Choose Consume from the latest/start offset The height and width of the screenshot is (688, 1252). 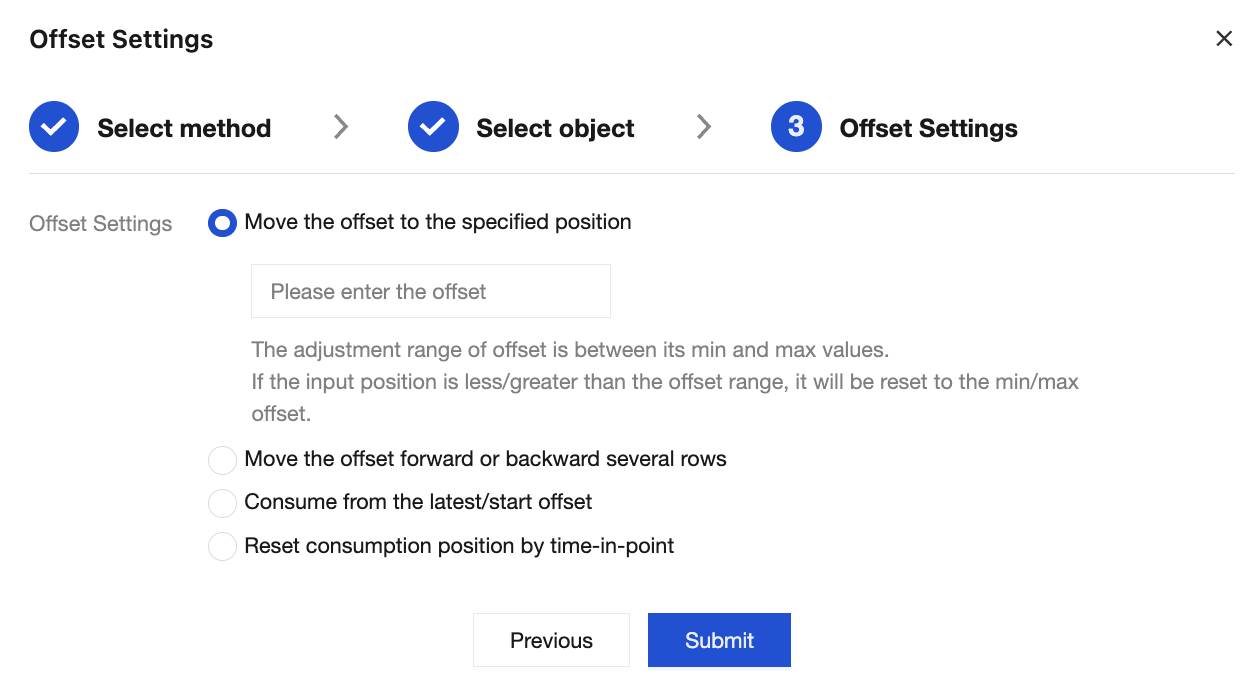point(222,503)
